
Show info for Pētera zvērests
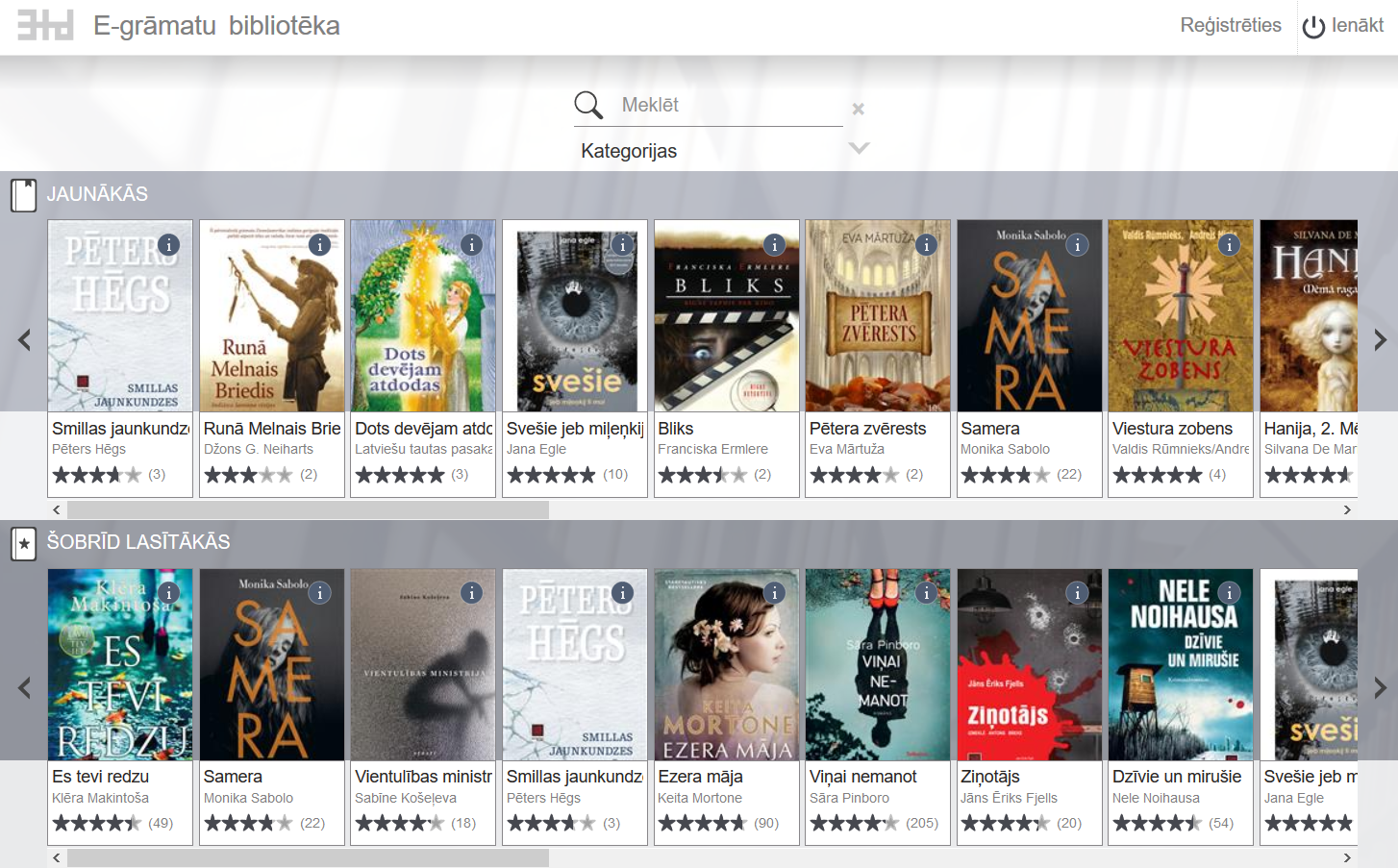(926, 245)
